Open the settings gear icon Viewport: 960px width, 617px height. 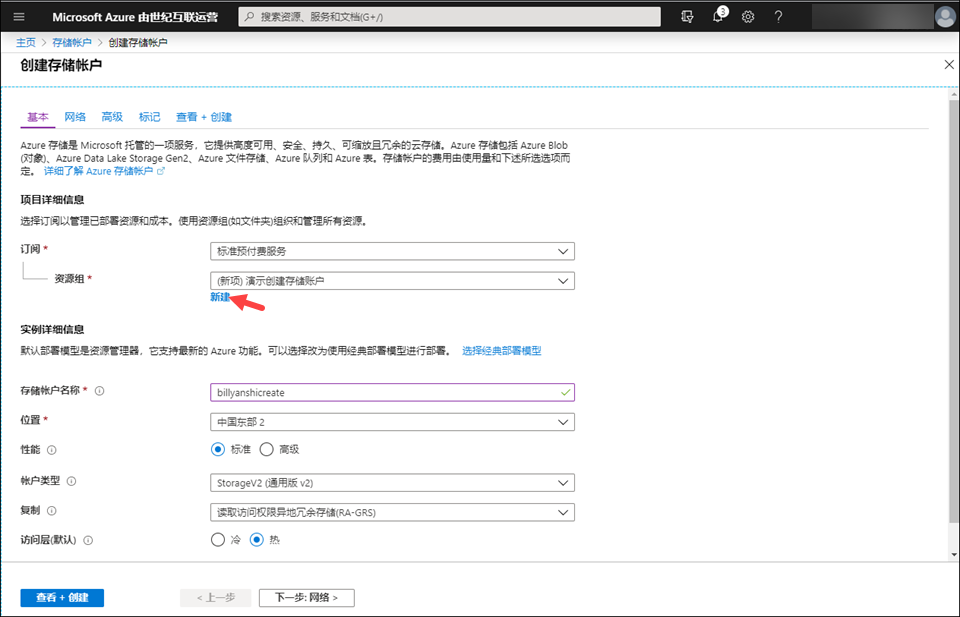747,17
